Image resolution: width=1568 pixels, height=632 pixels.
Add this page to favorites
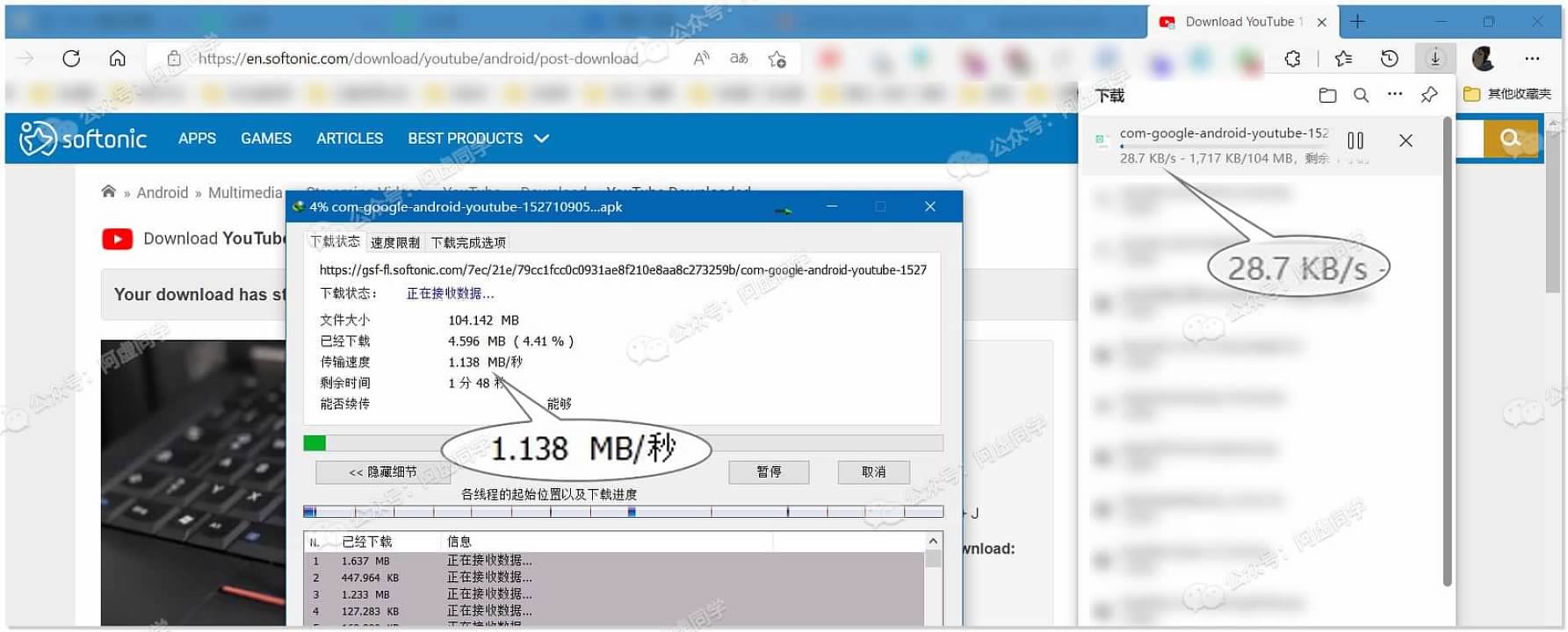tap(777, 59)
